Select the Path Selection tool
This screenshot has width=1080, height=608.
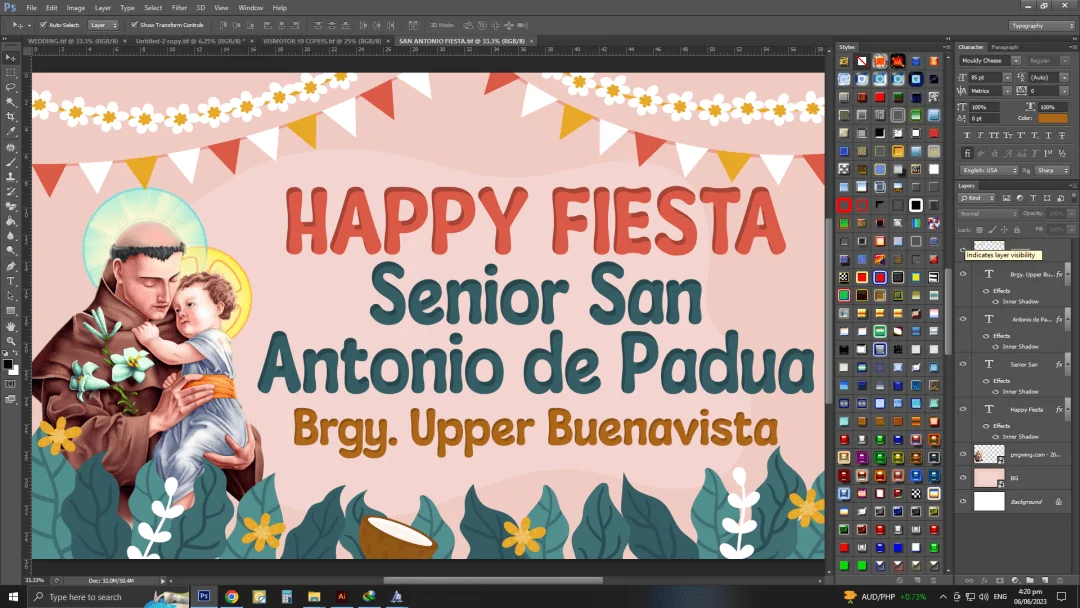10,296
